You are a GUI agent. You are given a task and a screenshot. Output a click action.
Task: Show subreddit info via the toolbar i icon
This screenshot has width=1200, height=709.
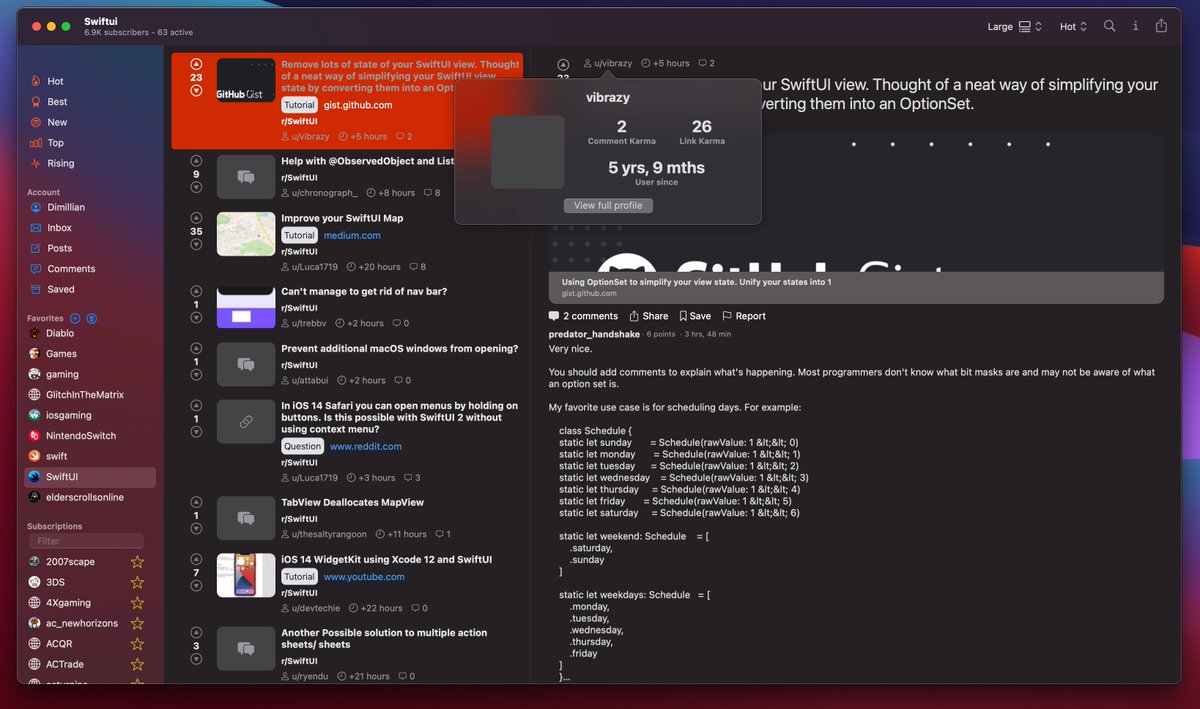[x=1135, y=27]
